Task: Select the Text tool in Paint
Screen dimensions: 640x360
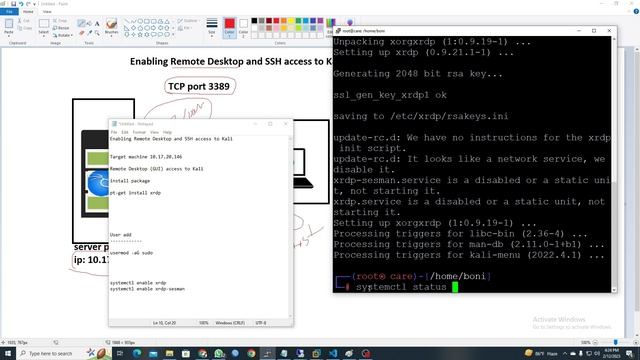Action: point(97,23)
